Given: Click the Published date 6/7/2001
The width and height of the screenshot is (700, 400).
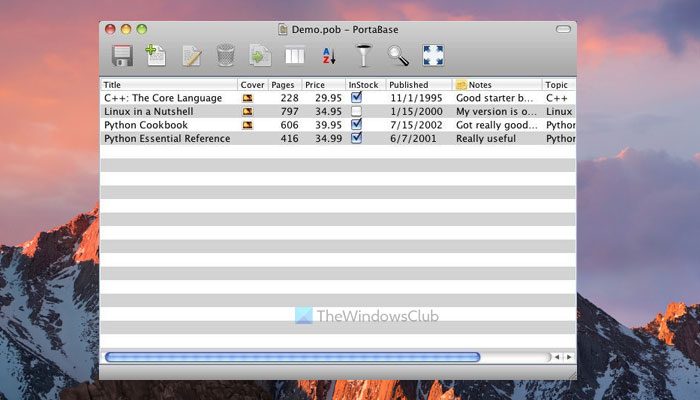Looking at the screenshot, I should (413, 138).
